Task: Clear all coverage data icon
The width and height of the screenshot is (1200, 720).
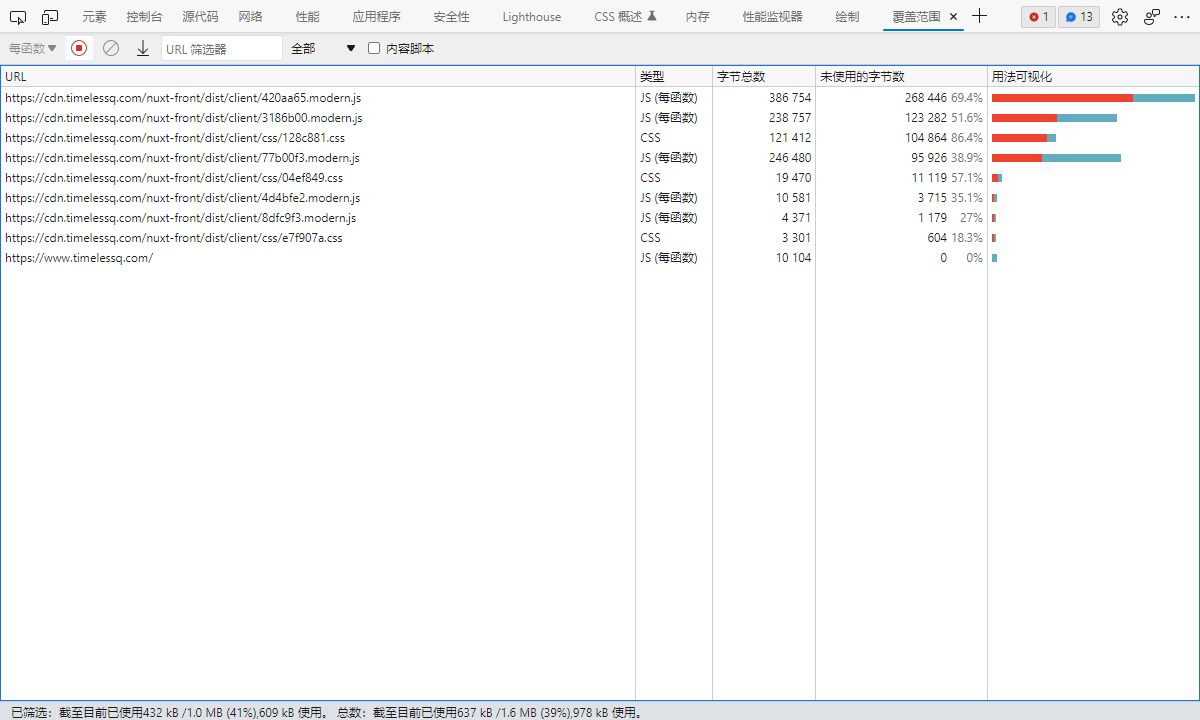Action: pos(111,48)
